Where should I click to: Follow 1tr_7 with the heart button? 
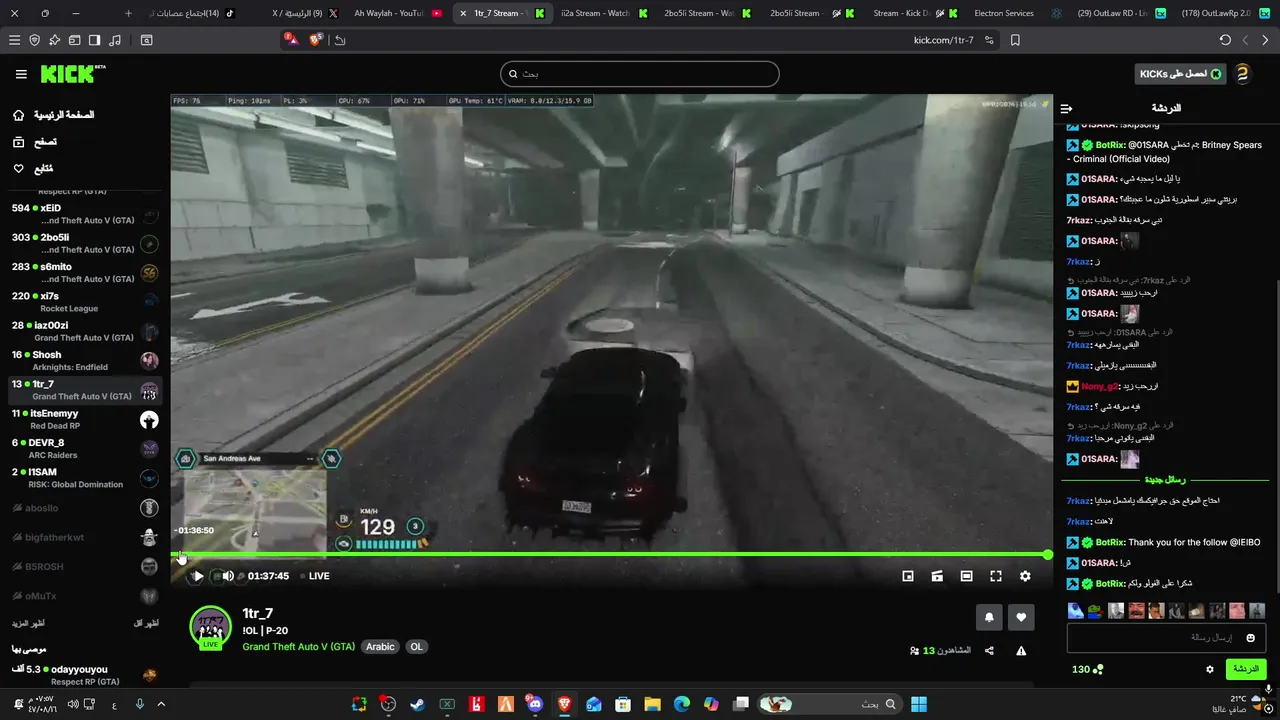(x=1021, y=618)
